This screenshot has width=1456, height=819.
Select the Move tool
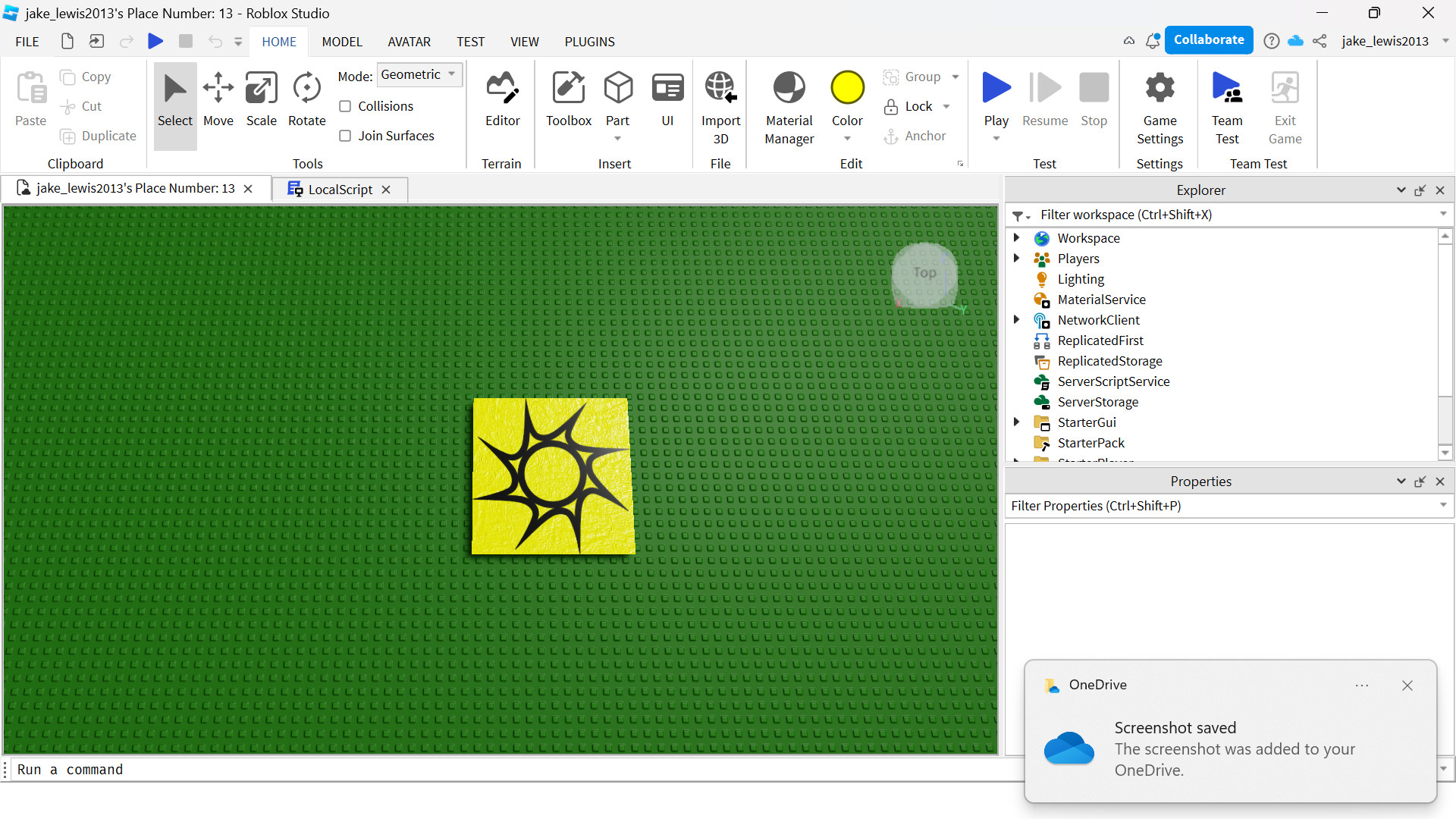click(x=218, y=99)
